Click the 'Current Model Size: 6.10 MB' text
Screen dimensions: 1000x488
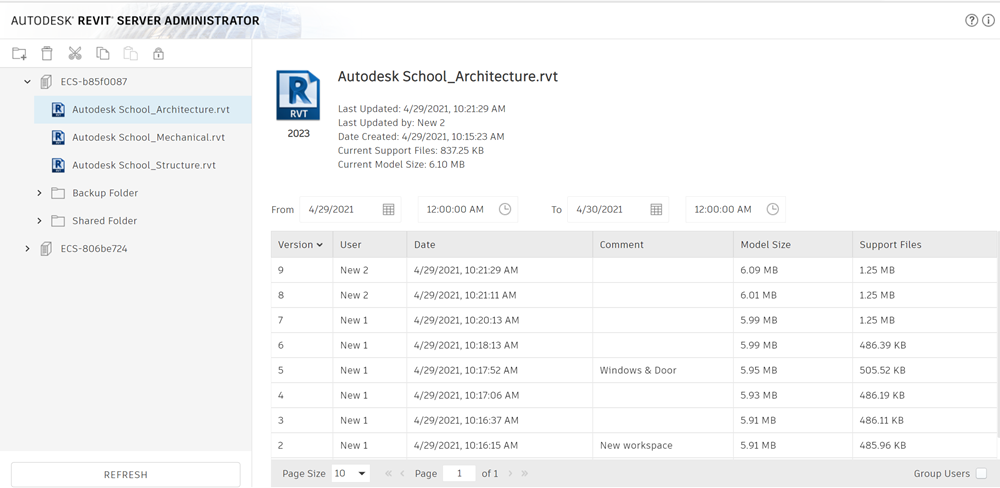click(x=401, y=165)
